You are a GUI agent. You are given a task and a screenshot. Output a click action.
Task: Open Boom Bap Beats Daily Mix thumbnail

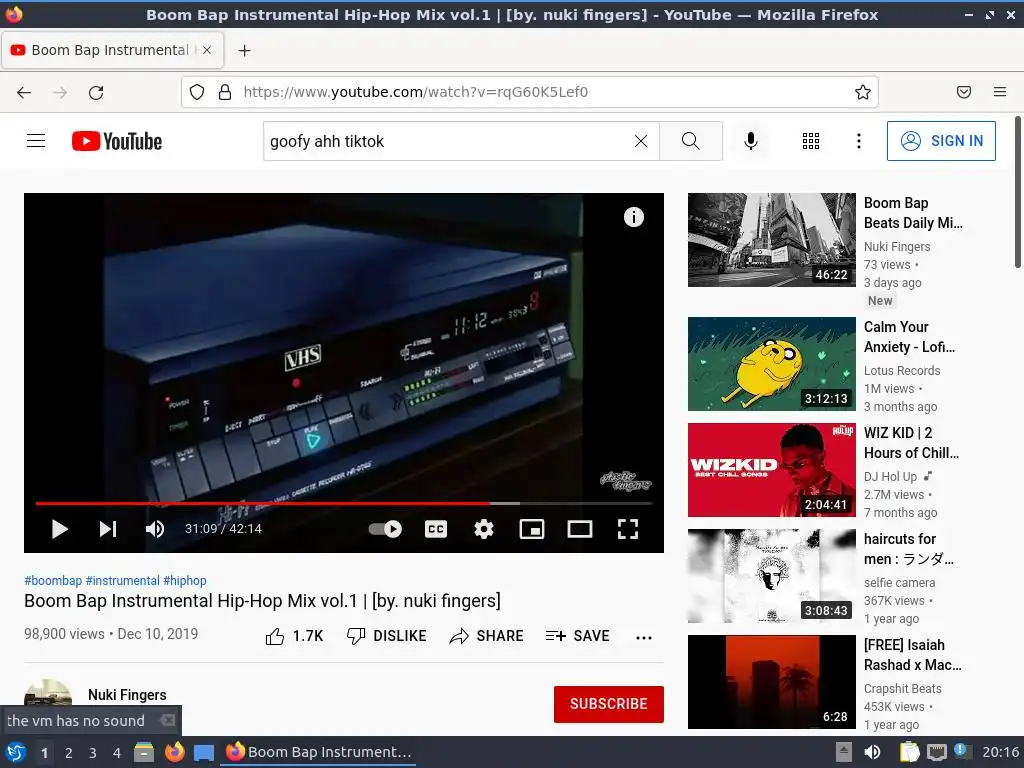tap(772, 240)
